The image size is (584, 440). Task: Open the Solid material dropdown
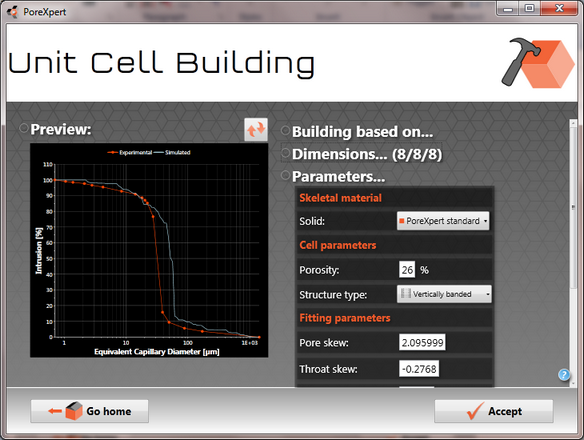tap(443, 221)
